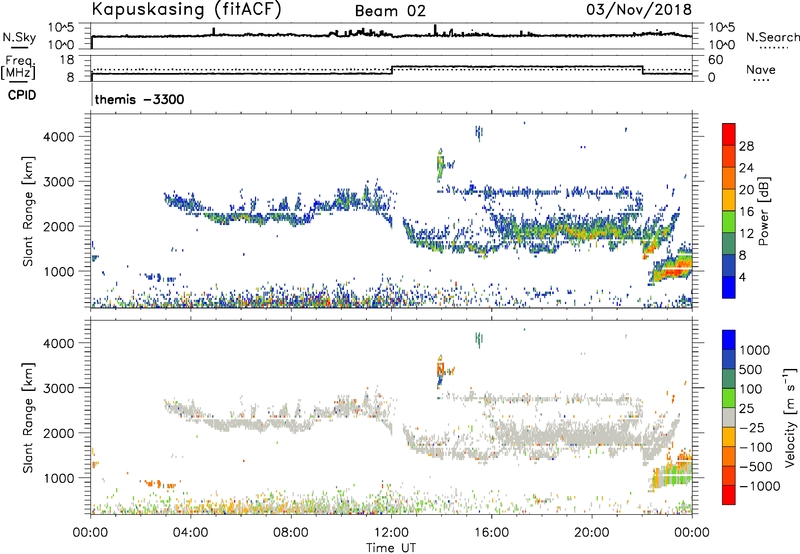Image resolution: width=800 pixels, height=554 pixels.
Task: Click the '4000' tick on the power panel
Action: [x=58, y=137]
